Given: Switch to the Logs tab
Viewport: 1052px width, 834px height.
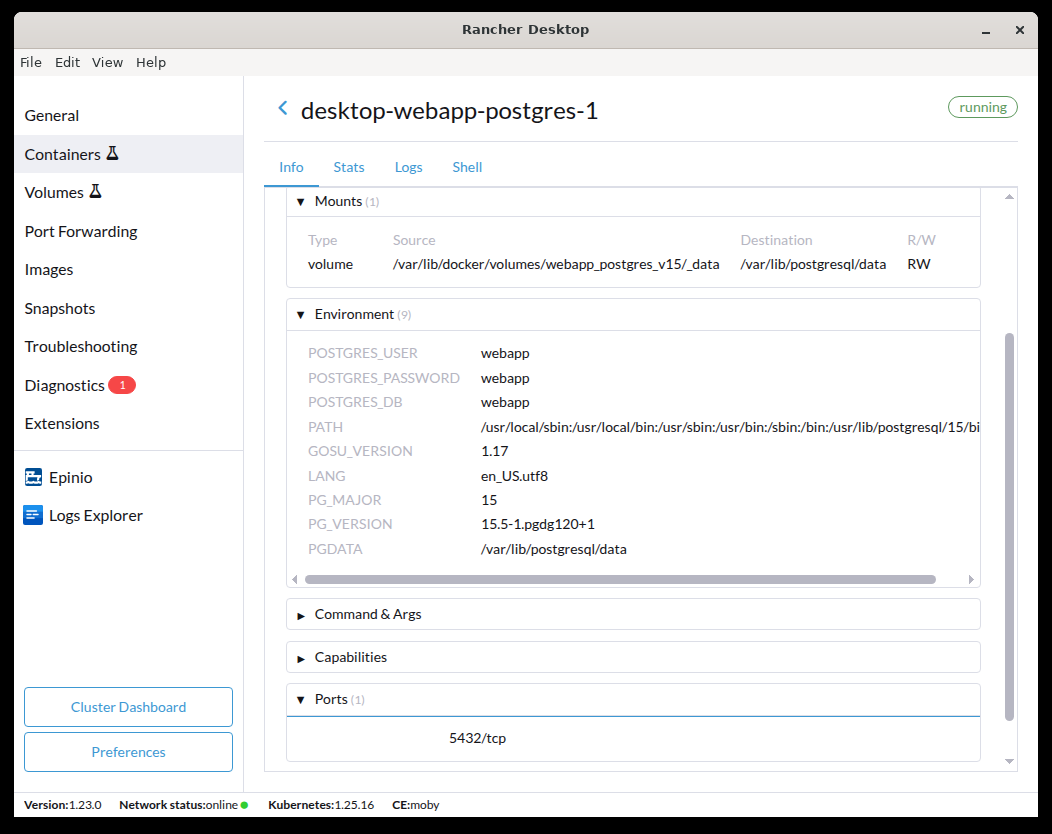Looking at the screenshot, I should click(409, 167).
